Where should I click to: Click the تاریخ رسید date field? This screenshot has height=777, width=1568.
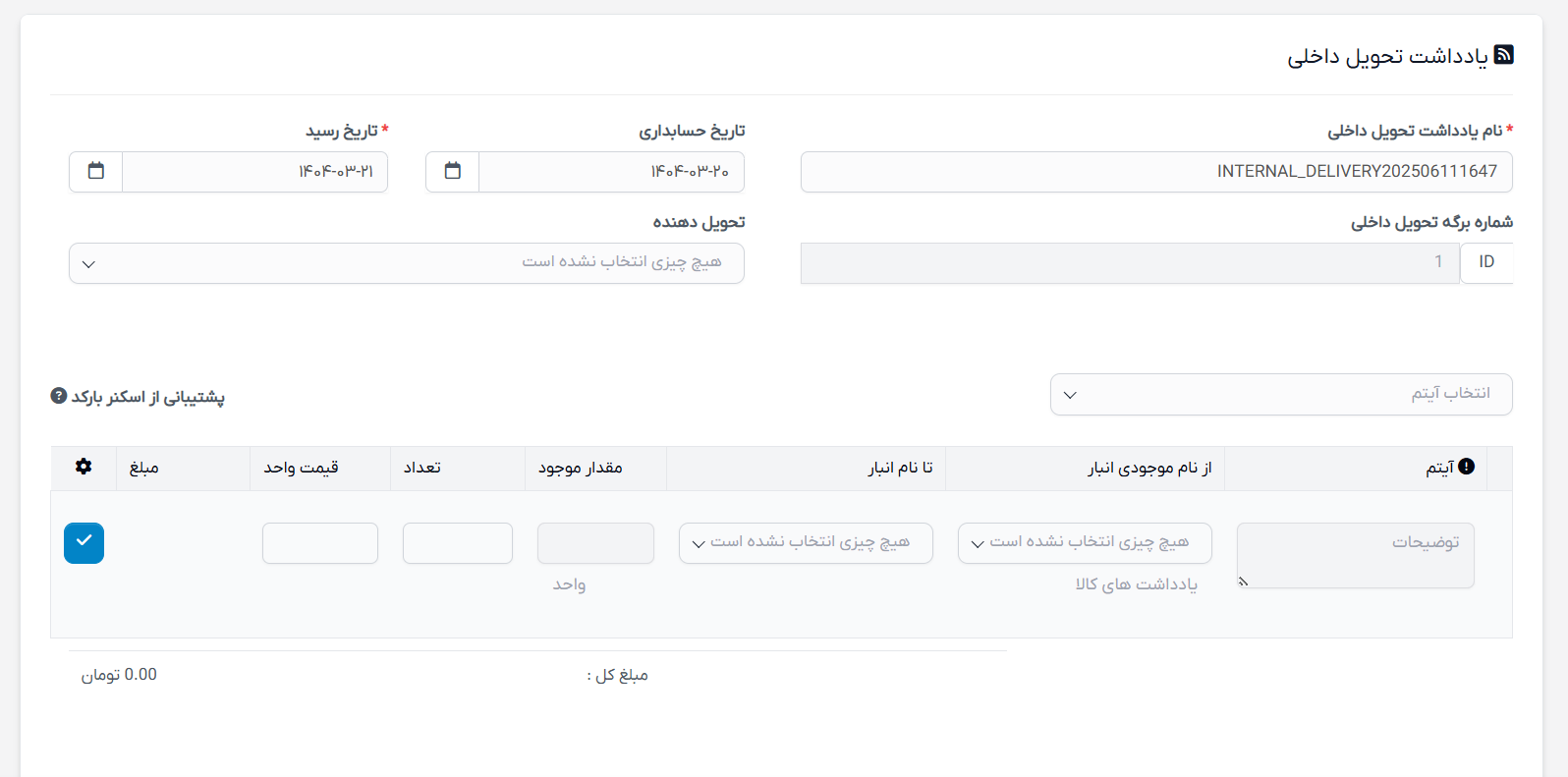point(254,172)
